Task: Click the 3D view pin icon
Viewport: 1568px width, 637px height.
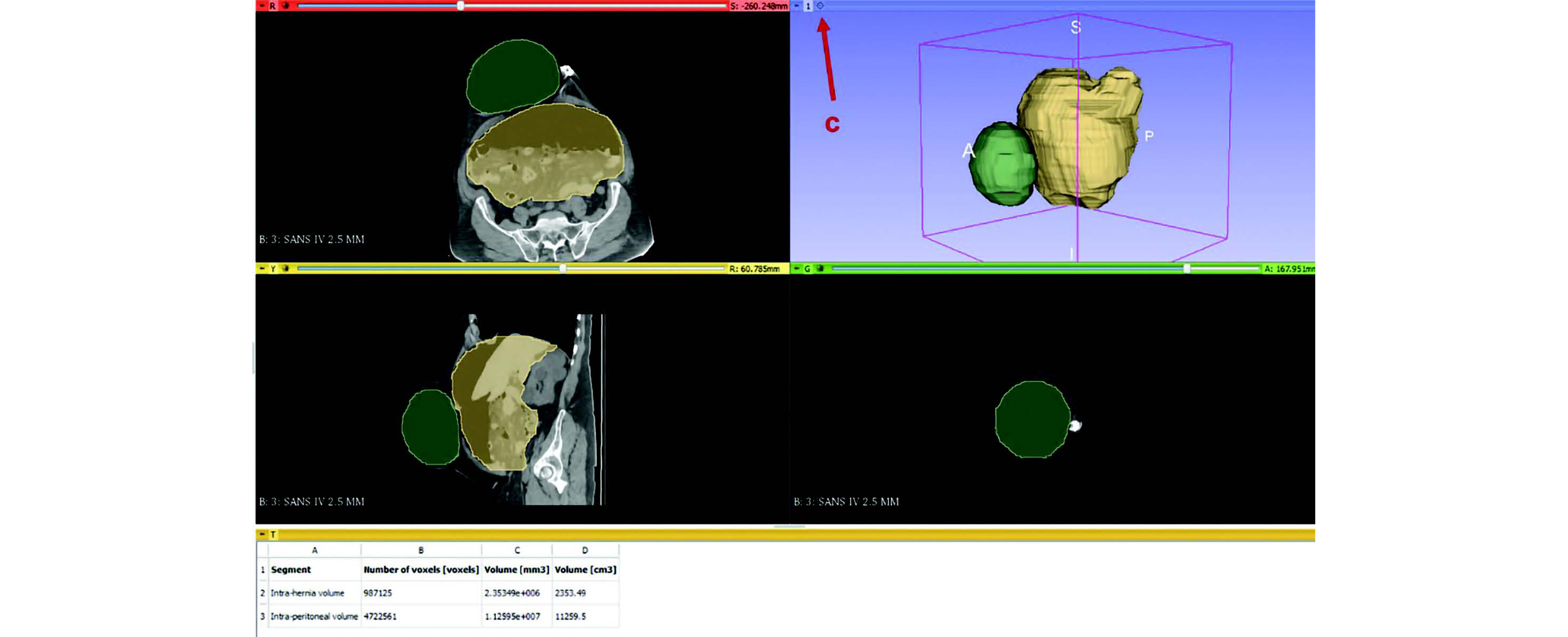Action: 797,5
